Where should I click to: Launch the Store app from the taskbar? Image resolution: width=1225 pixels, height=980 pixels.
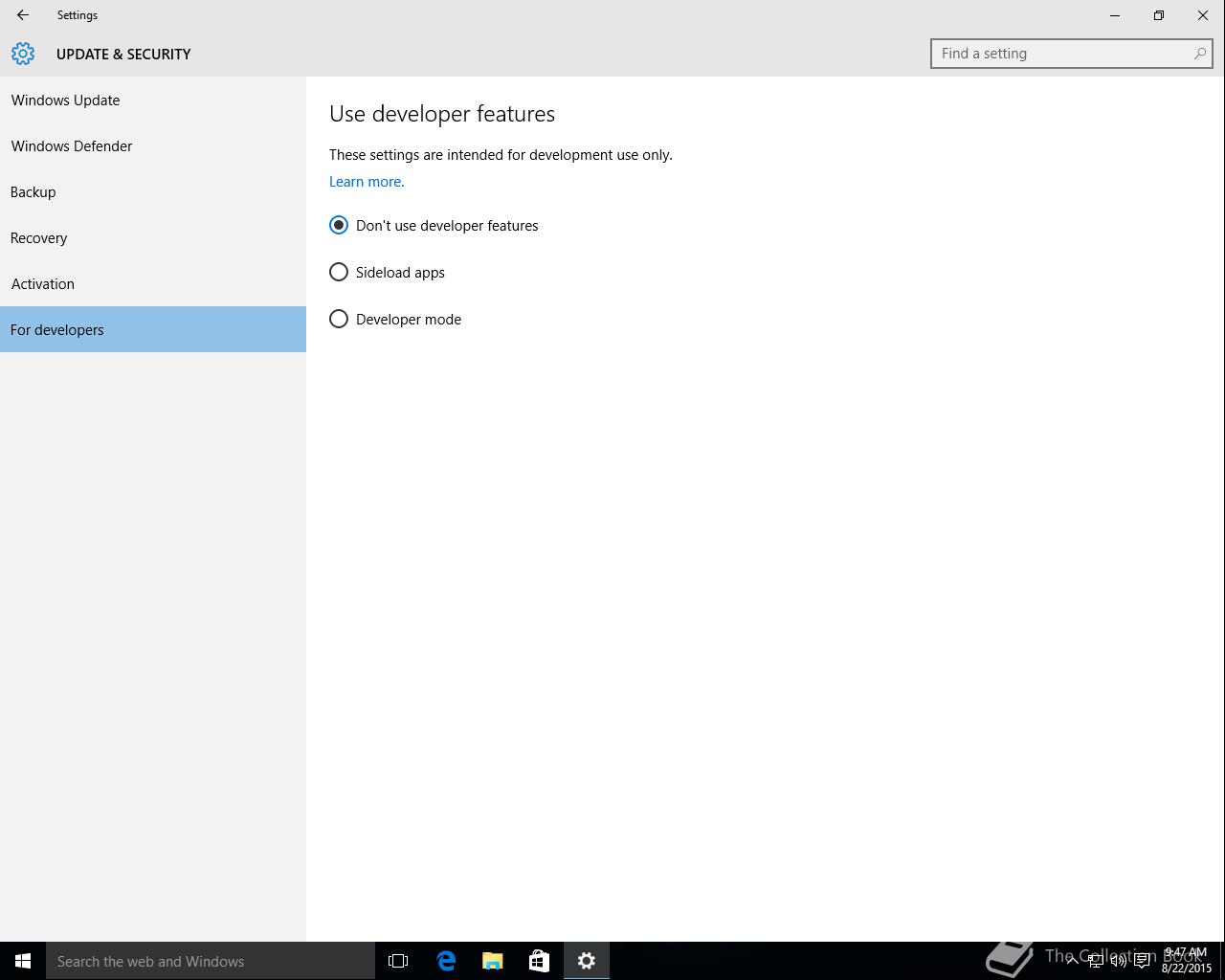click(x=539, y=961)
